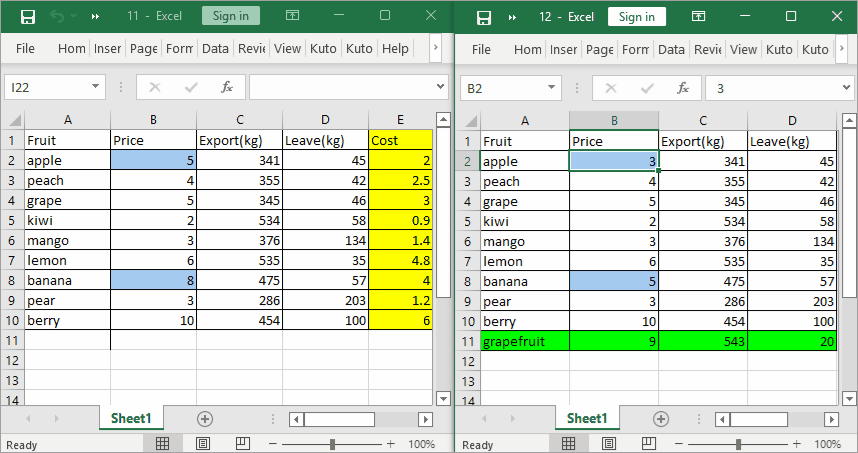Click Sign in button in right window

tap(636, 17)
